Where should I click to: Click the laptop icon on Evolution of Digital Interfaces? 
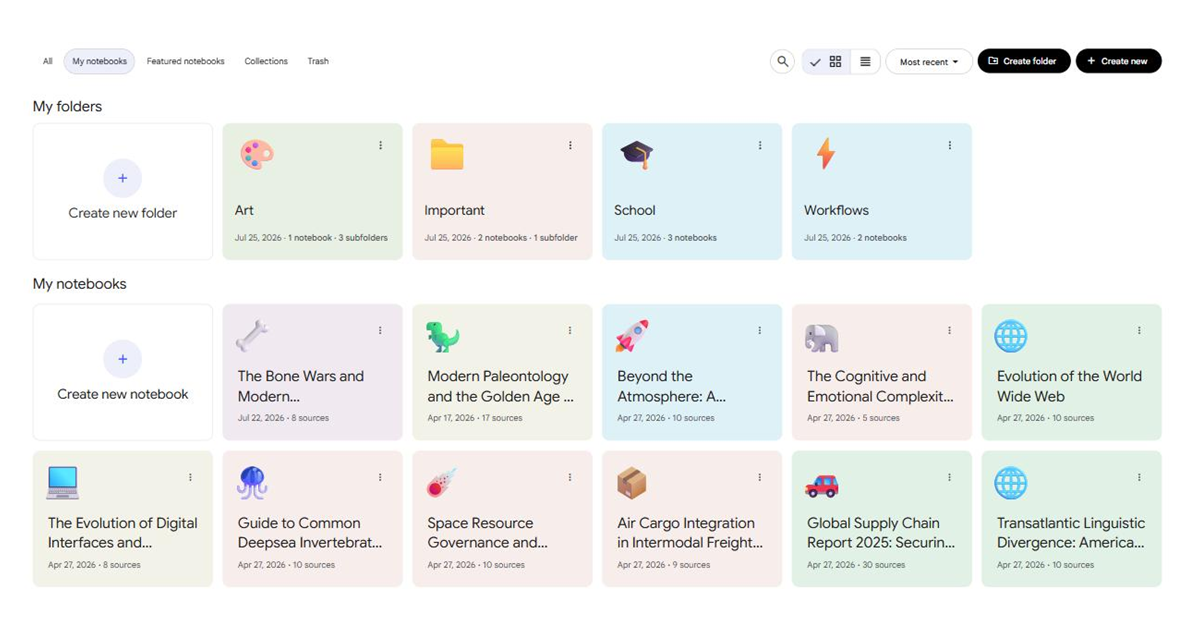click(62, 483)
